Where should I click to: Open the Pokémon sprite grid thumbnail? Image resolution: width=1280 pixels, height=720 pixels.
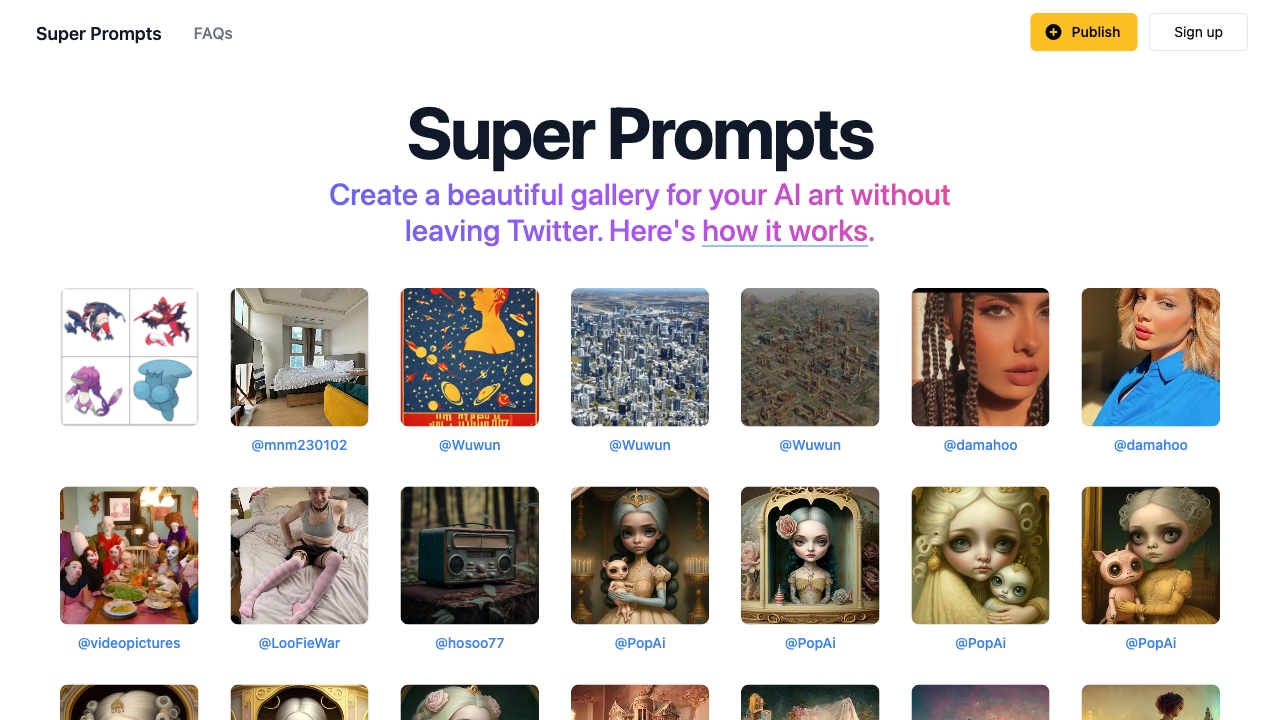[128, 357]
